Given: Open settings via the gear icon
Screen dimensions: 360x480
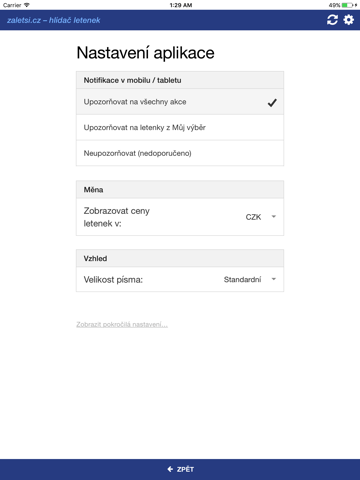Looking at the screenshot, I should point(349,20).
